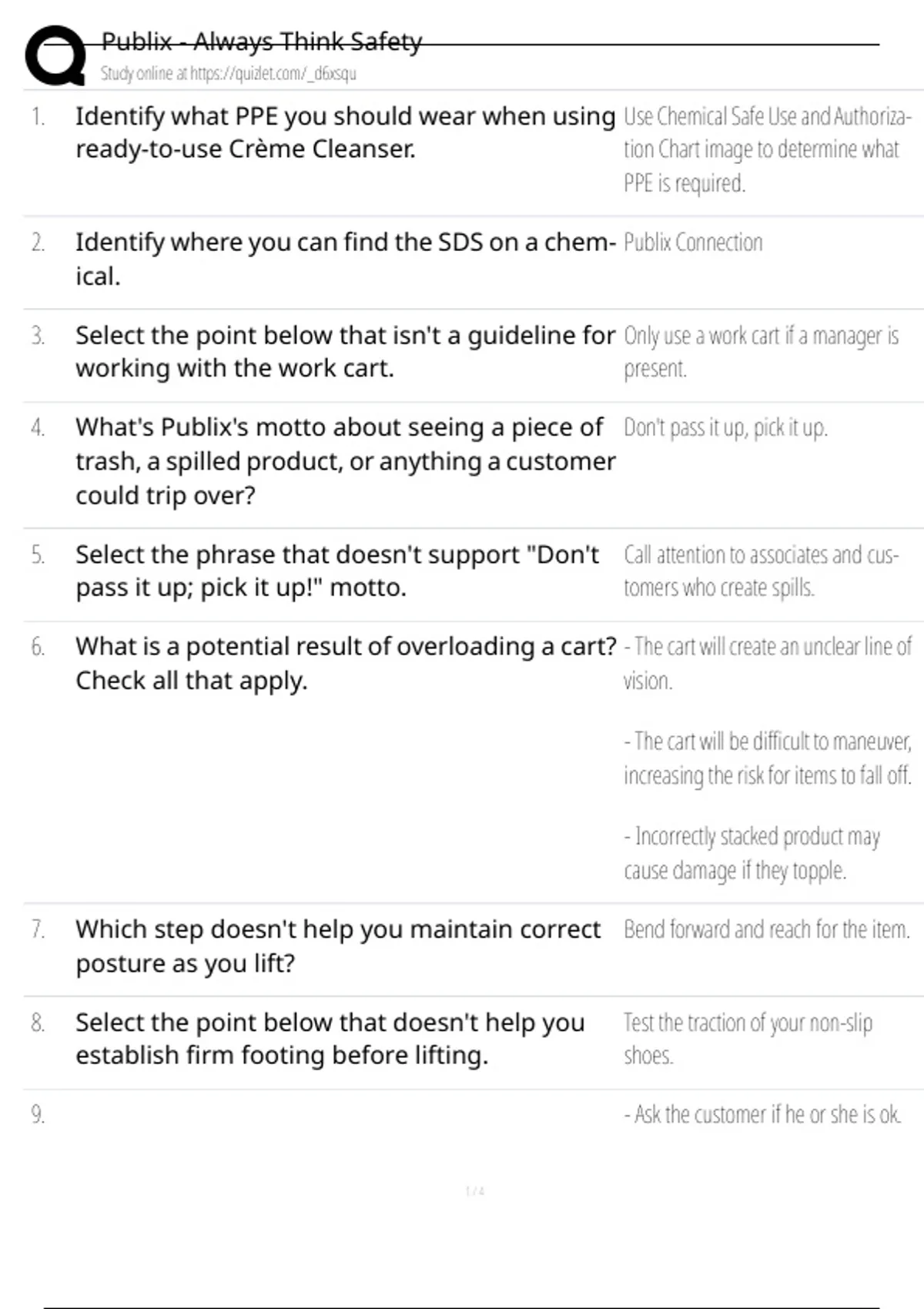Viewport: 924px width, 1309px height.
Task: Open the quizlet.com study online link
Action: (x=228, y=74)
